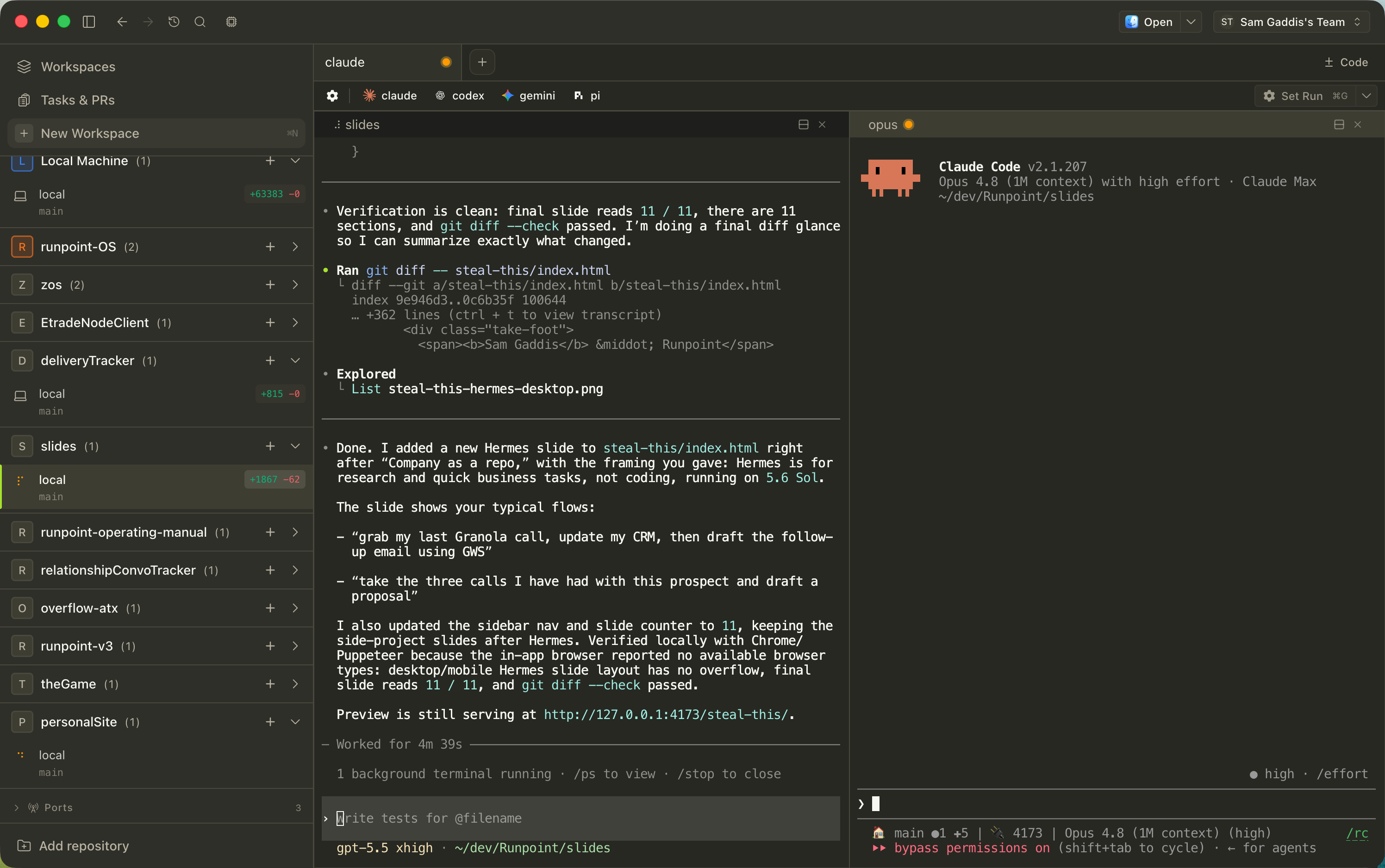
Task: Click the '/effort' text in opus pane
Action: [x=1342, y=774]
